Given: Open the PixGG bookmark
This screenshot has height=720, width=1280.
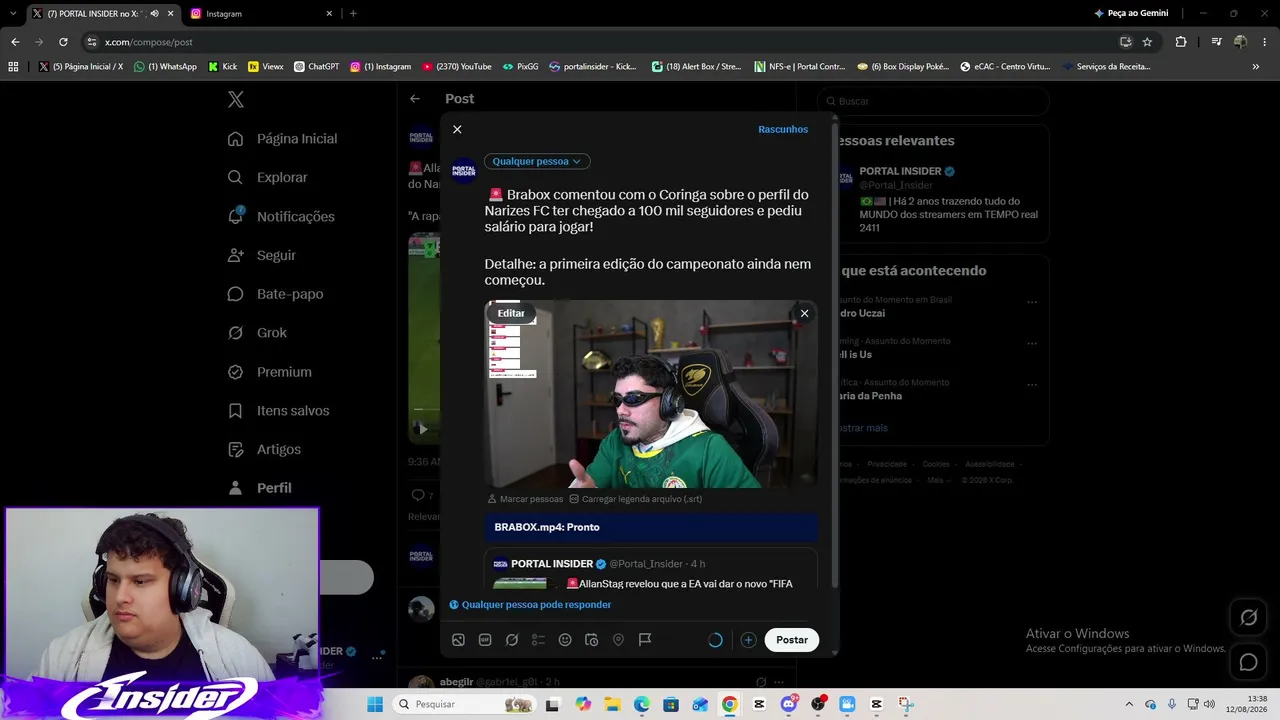Looking at the screenshot, I should coord(520,67).
